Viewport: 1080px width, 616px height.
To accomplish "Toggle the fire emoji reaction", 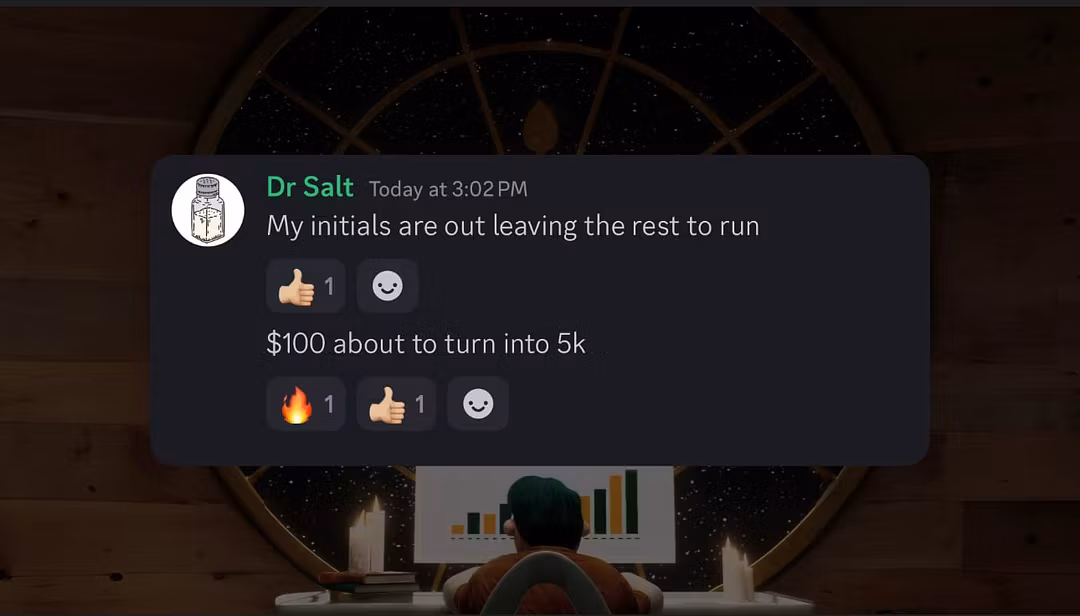I will click(x=306, y=404).
